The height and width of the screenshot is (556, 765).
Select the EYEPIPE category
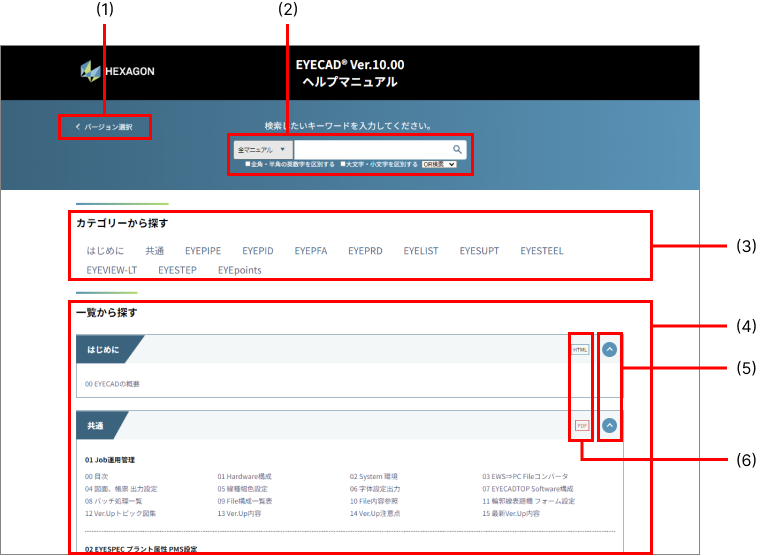(203, 251)
